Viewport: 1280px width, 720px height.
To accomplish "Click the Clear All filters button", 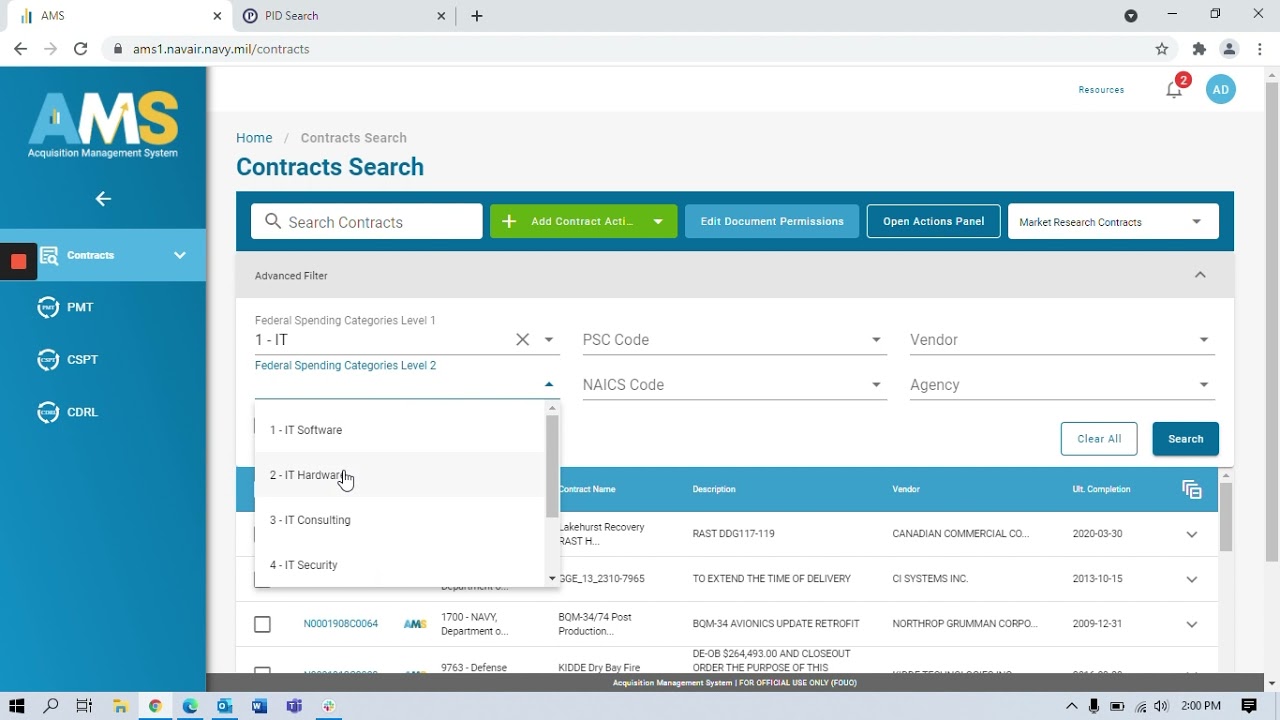I will point(1099,439).
